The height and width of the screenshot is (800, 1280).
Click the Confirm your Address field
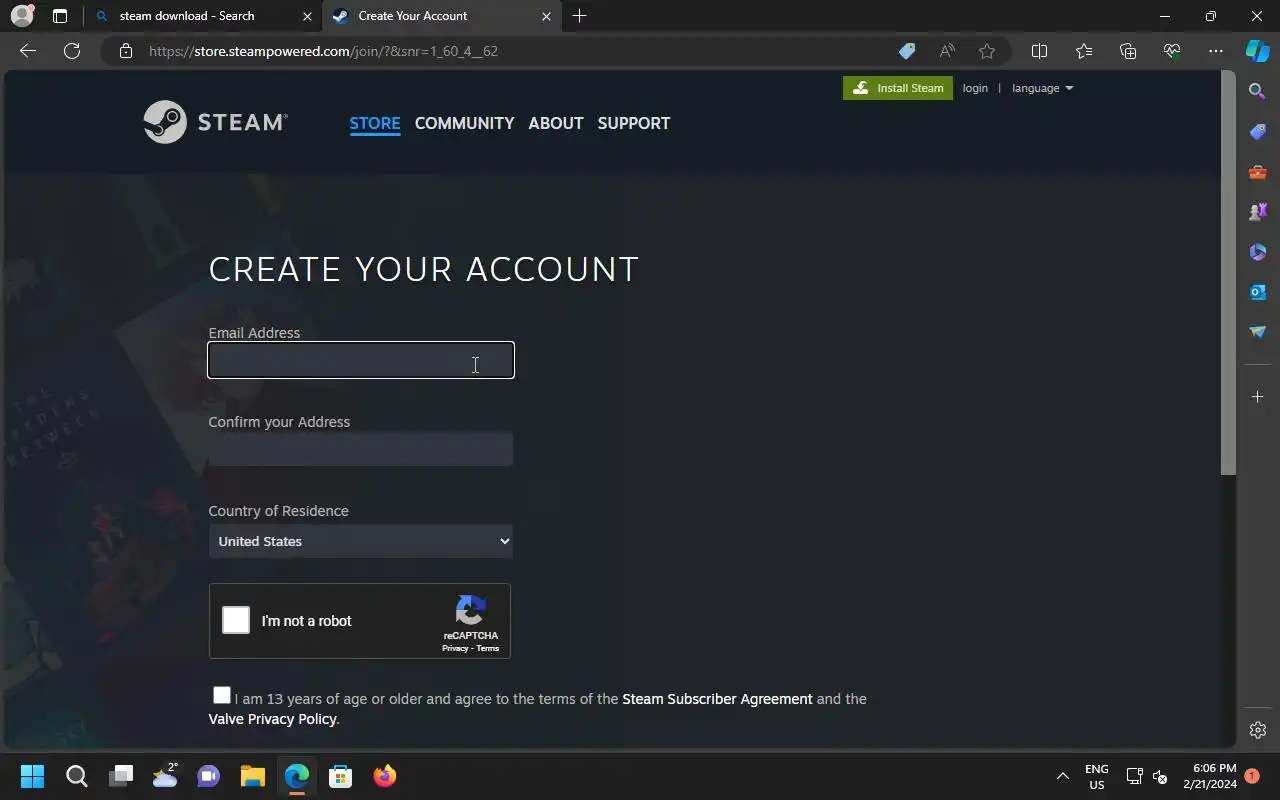point(360,449)
